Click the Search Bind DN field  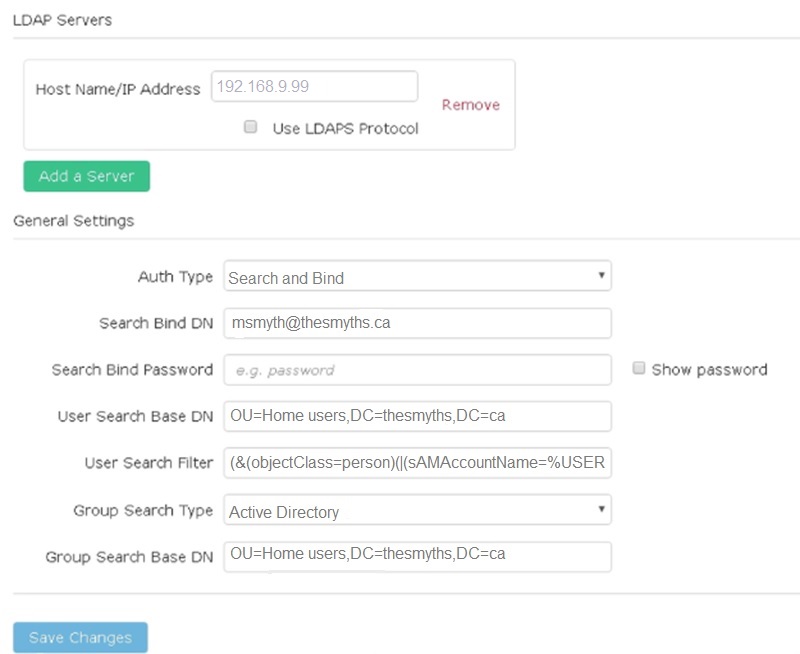pos(417,323)
